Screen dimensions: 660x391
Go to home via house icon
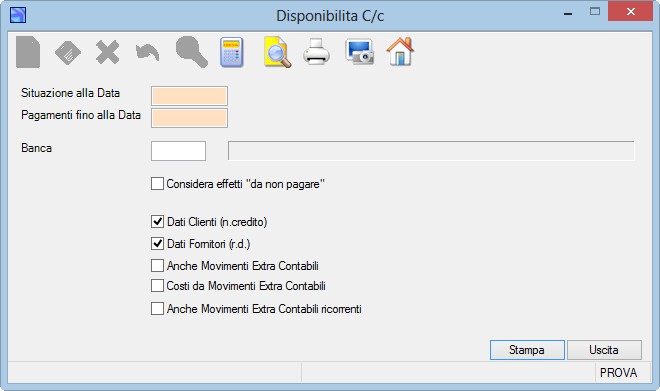(x=400, y=51)
